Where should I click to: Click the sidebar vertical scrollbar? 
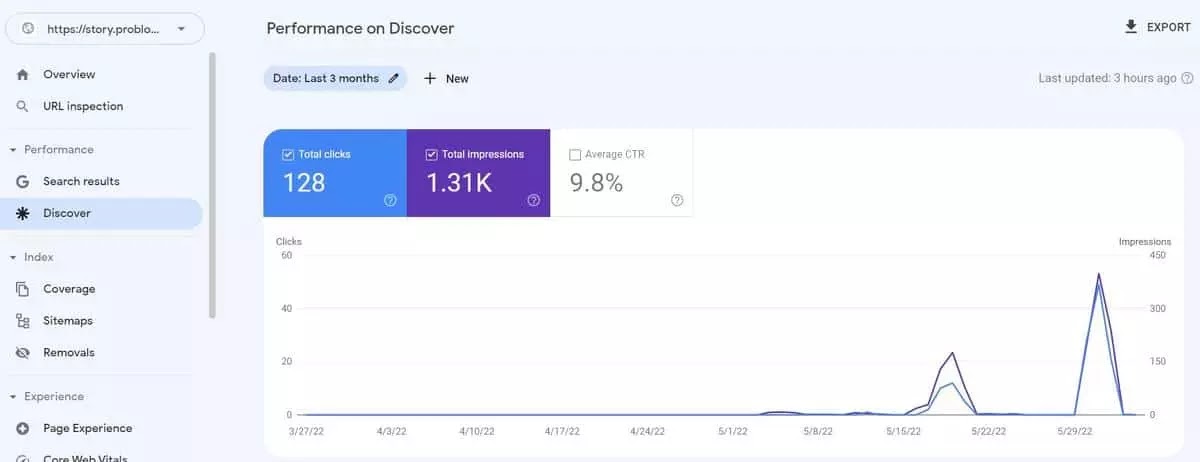212,185
